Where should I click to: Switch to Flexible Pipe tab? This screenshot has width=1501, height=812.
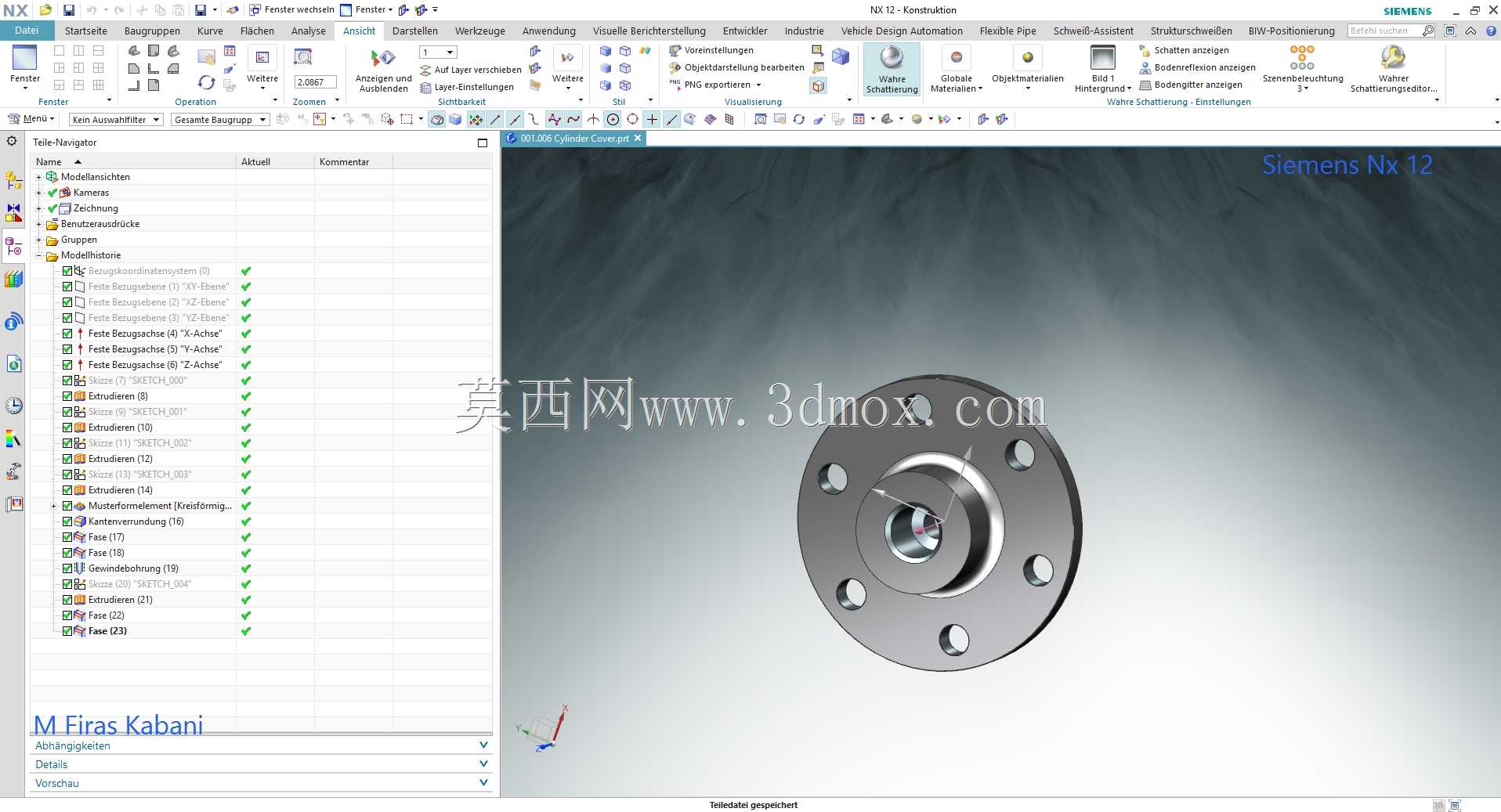pyautogui.click(x=1007, y=31)
